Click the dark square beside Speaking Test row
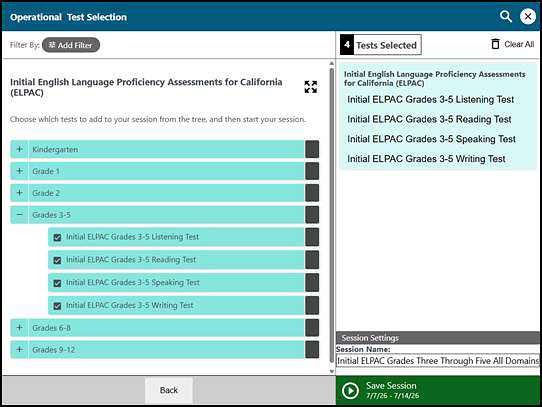The image size is (542, 407). 312,283
